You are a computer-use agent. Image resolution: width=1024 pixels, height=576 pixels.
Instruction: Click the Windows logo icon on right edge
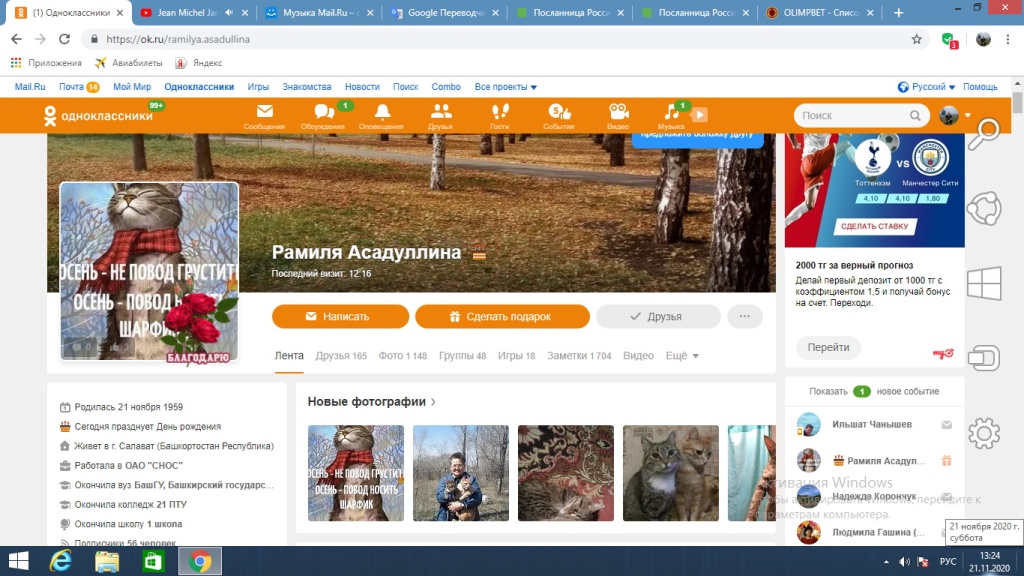tap(984, 283)
